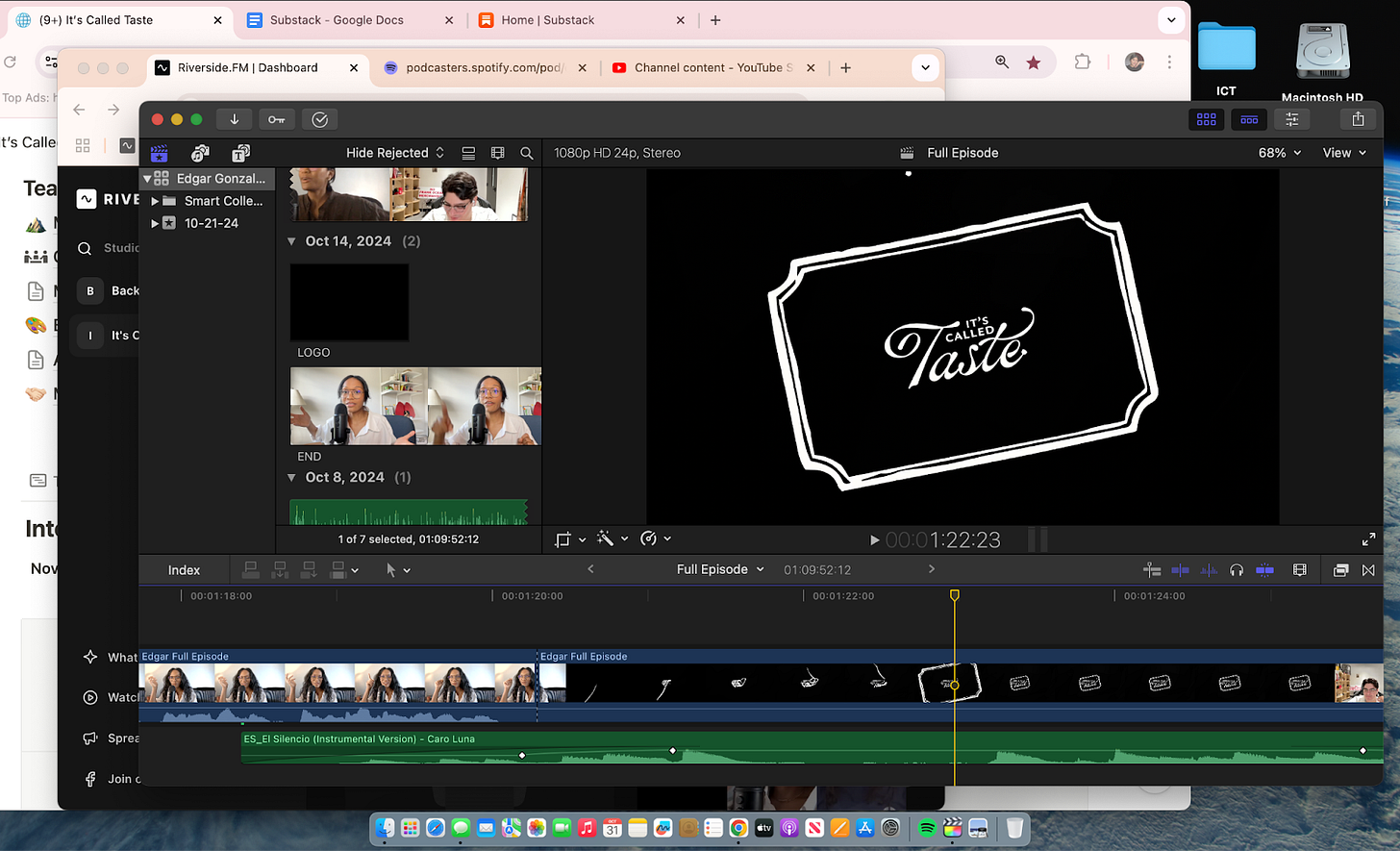Toggle audio skimming waveform button
This screenshot has height=851, width=1400.
click(1209, 570)
